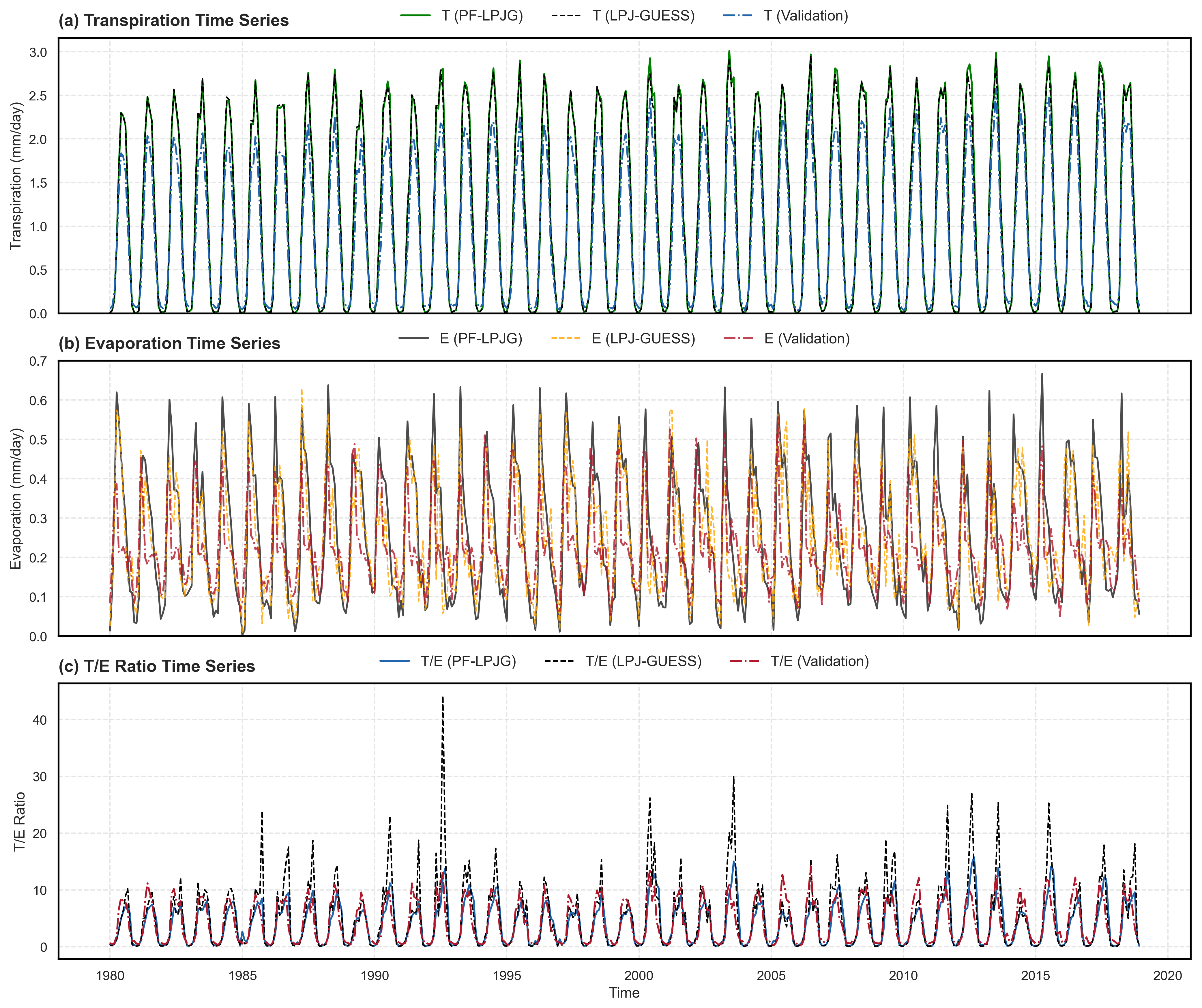Screen dimensions: 1202x1008
Task: Select the E (LPJ-GUESS) legend label
Action: (x=643, y=339)
